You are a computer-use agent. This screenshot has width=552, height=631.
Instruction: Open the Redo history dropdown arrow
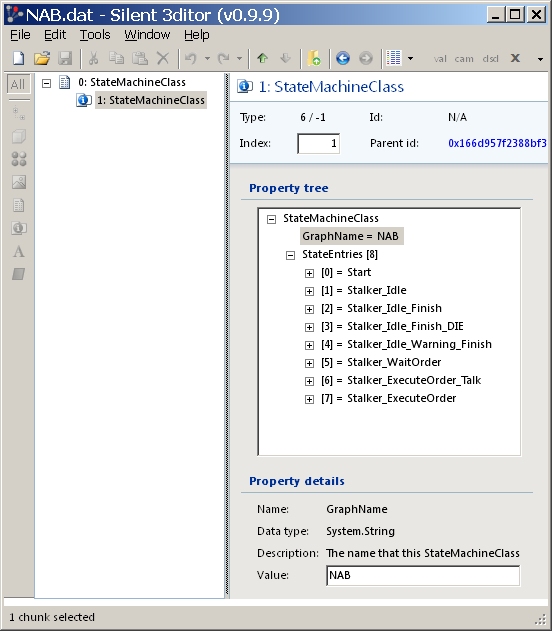click(239, 58)
